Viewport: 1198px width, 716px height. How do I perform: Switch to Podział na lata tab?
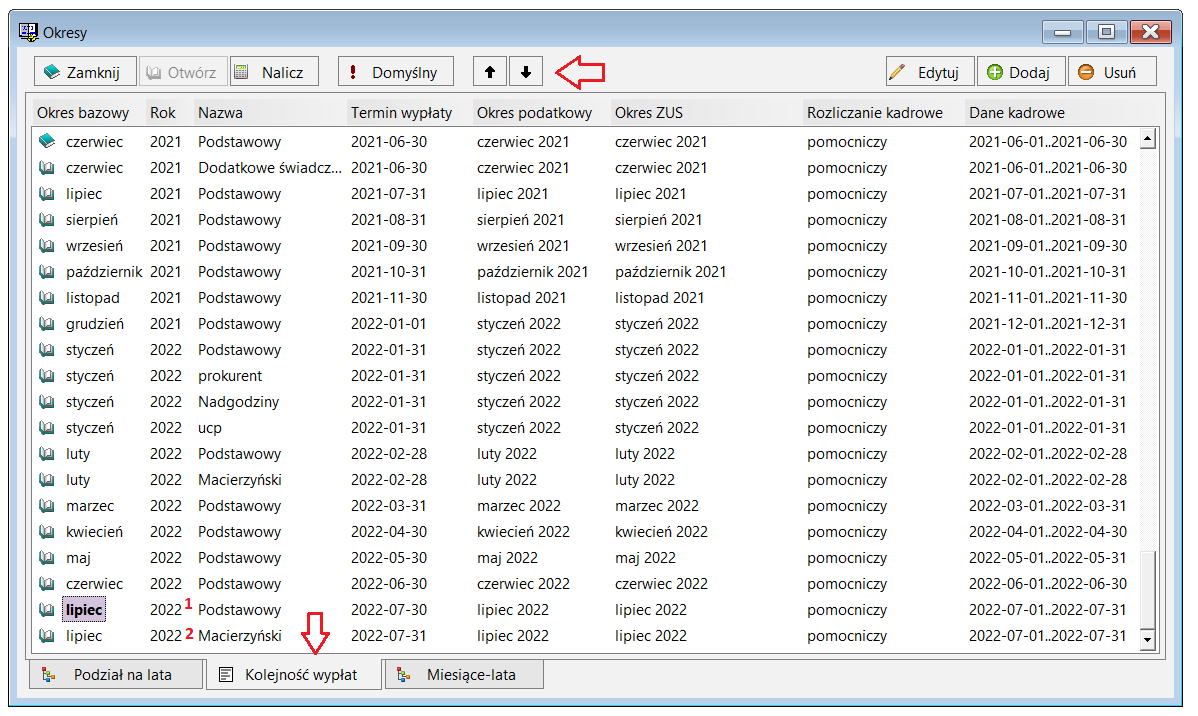[x=116, y=675]
